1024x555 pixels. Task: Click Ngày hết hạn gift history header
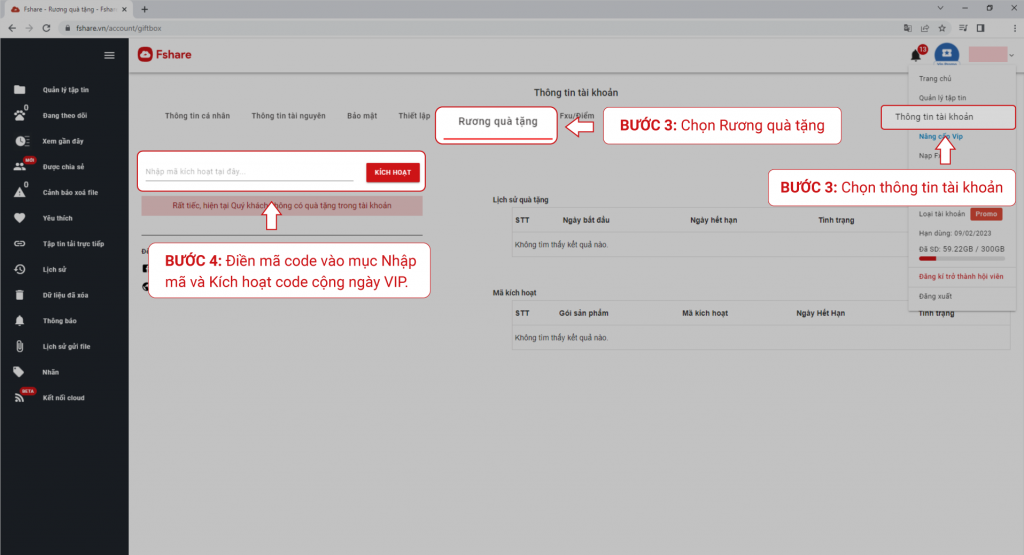pos(713,220)
